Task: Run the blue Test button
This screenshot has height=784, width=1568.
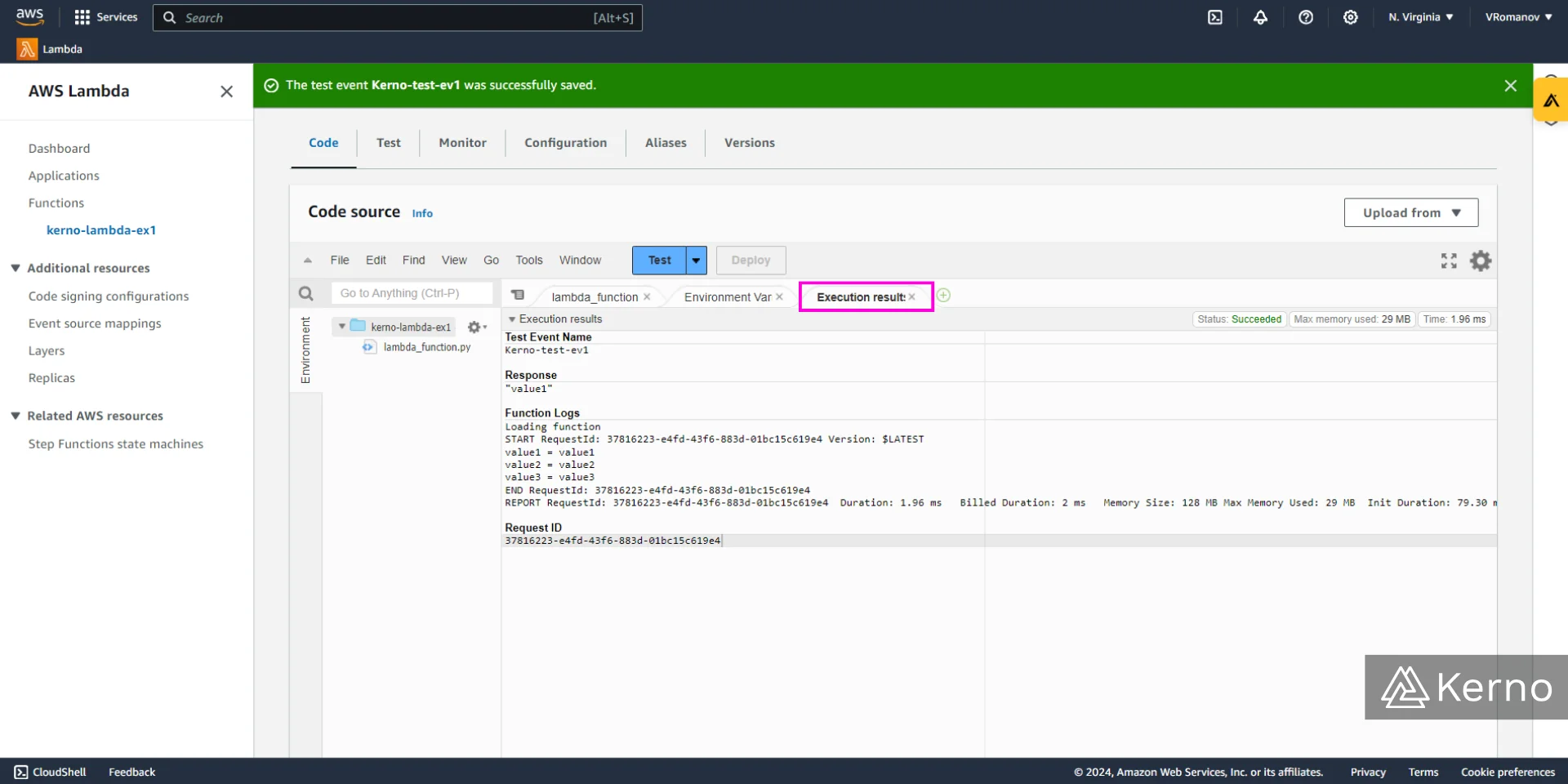Action: pos(659,261)
